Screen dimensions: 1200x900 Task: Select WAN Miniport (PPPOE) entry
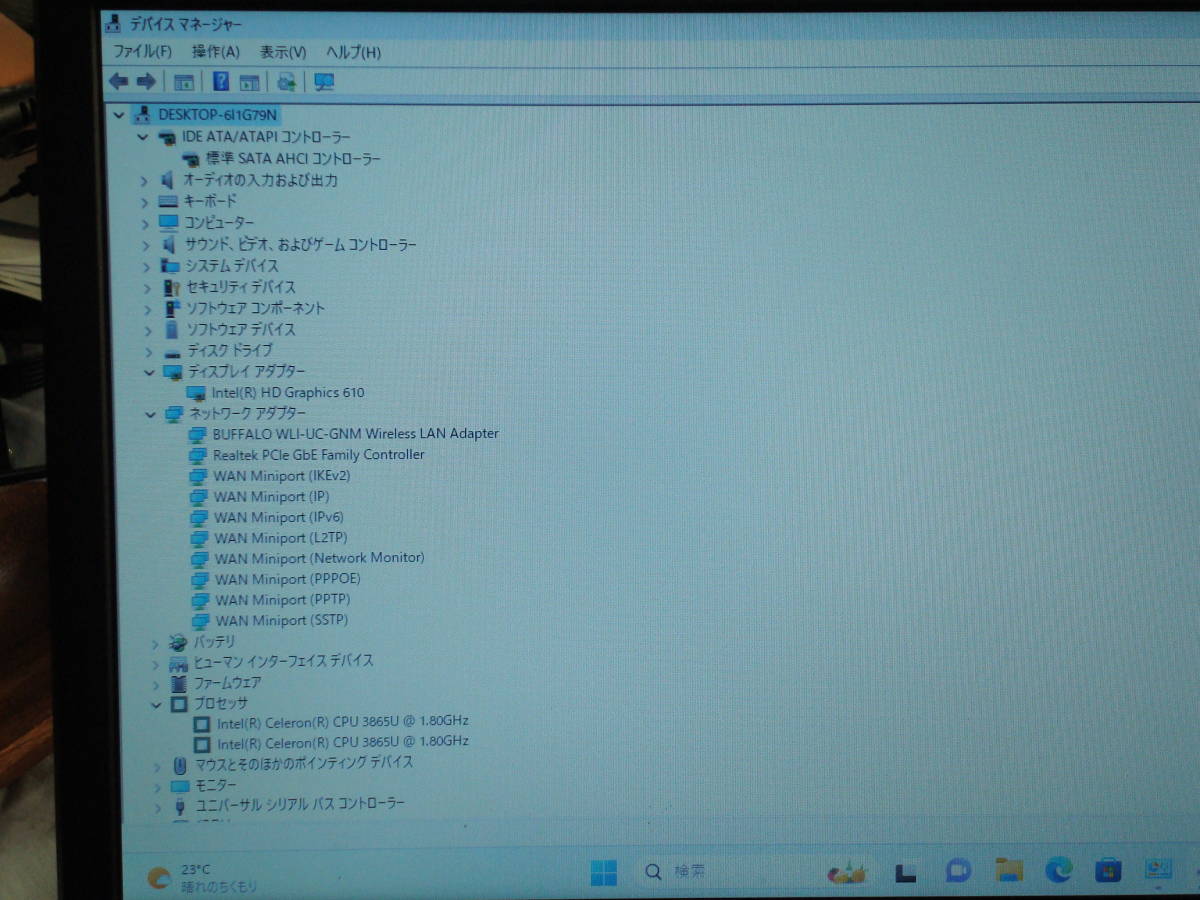pyautogui.click(x=287, y=580)
